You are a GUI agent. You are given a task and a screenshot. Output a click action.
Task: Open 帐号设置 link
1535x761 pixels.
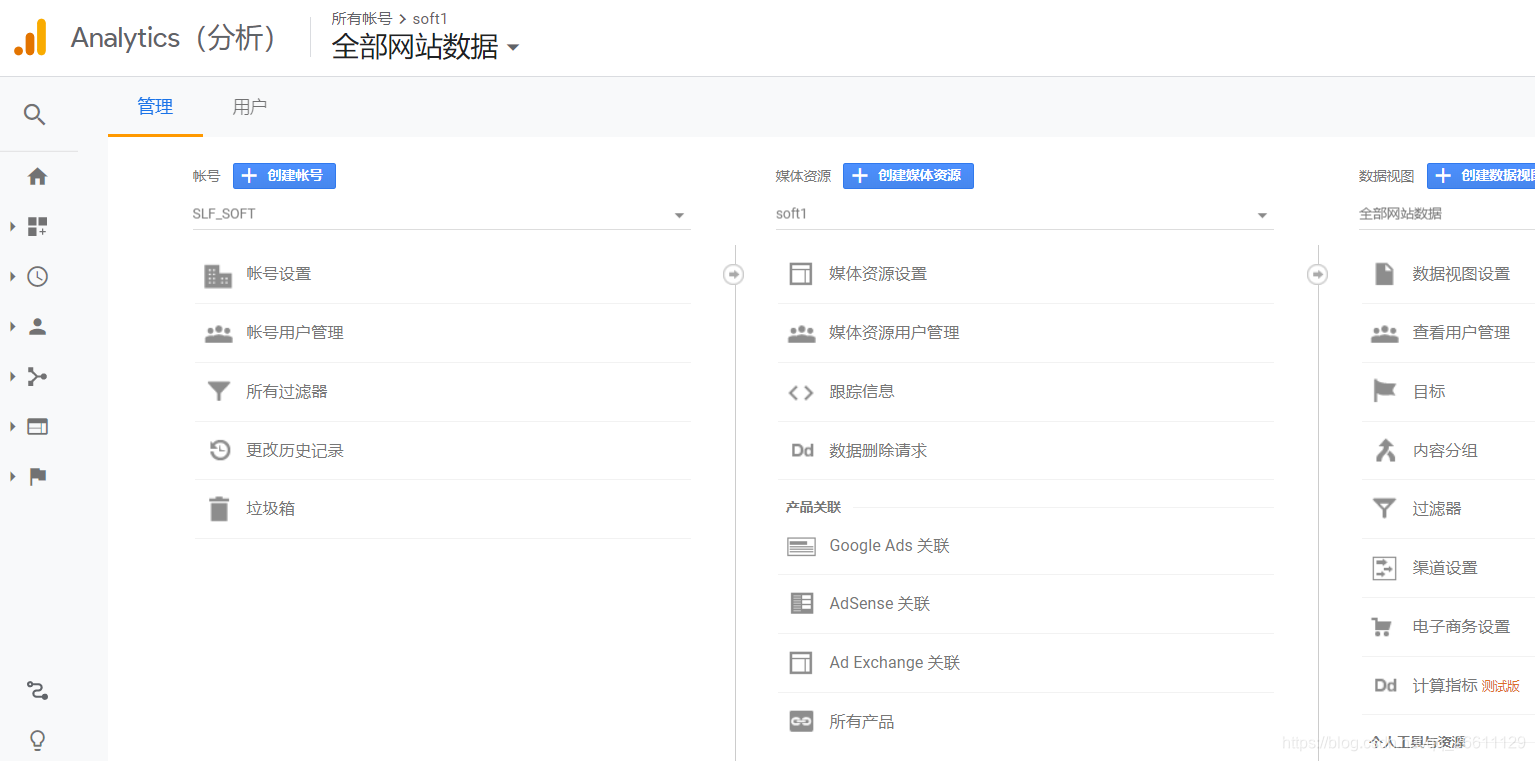279,274
